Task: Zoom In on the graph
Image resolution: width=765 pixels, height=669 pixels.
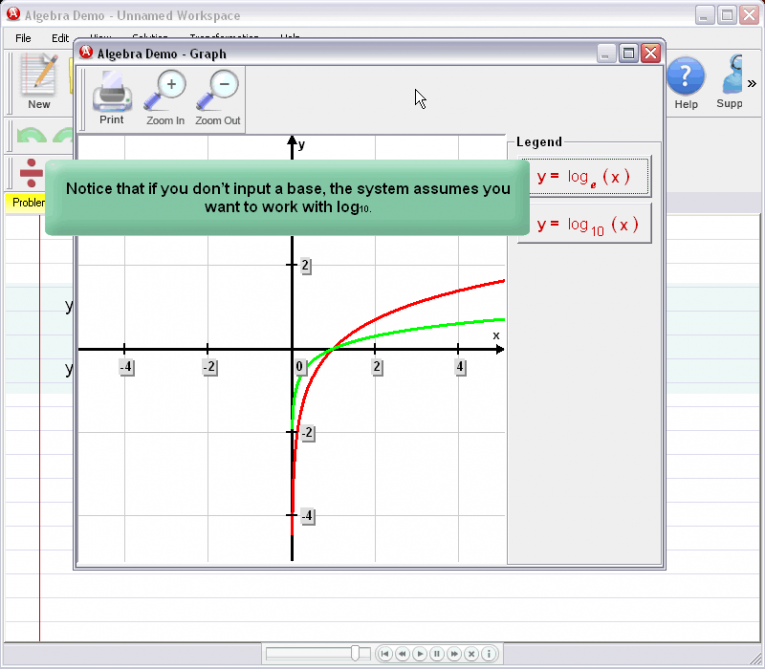Action: click(165, 98)
